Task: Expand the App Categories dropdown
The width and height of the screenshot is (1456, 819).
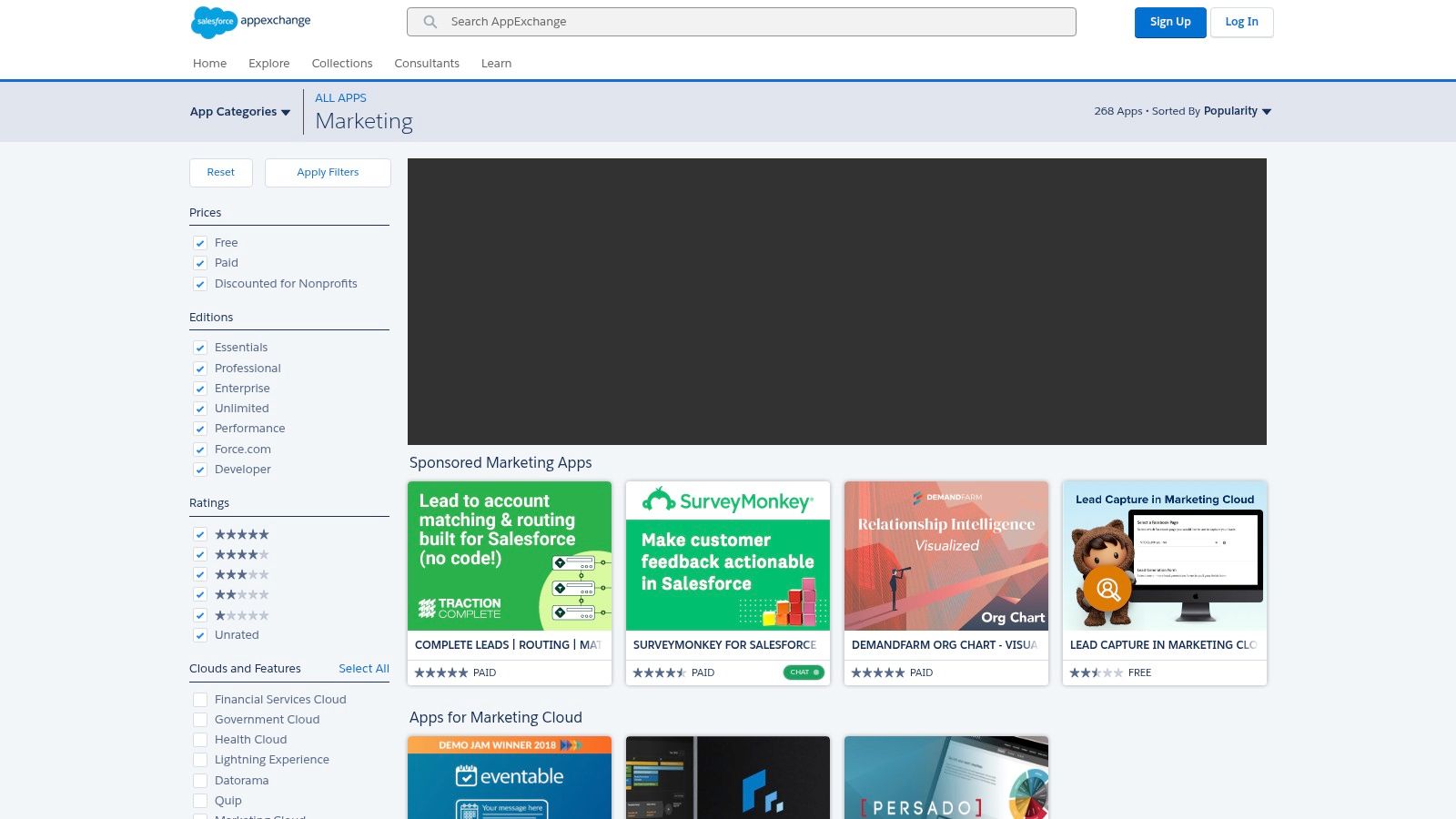Action: (240, 112)
